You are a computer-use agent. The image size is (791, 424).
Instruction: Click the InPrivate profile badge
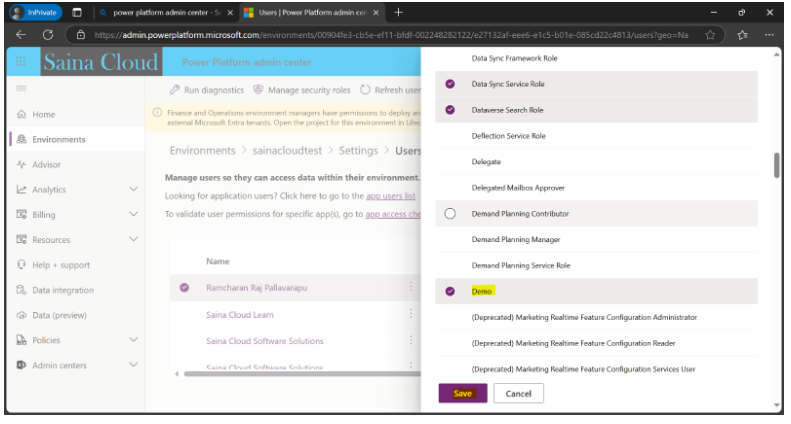[x=35, y=13]
